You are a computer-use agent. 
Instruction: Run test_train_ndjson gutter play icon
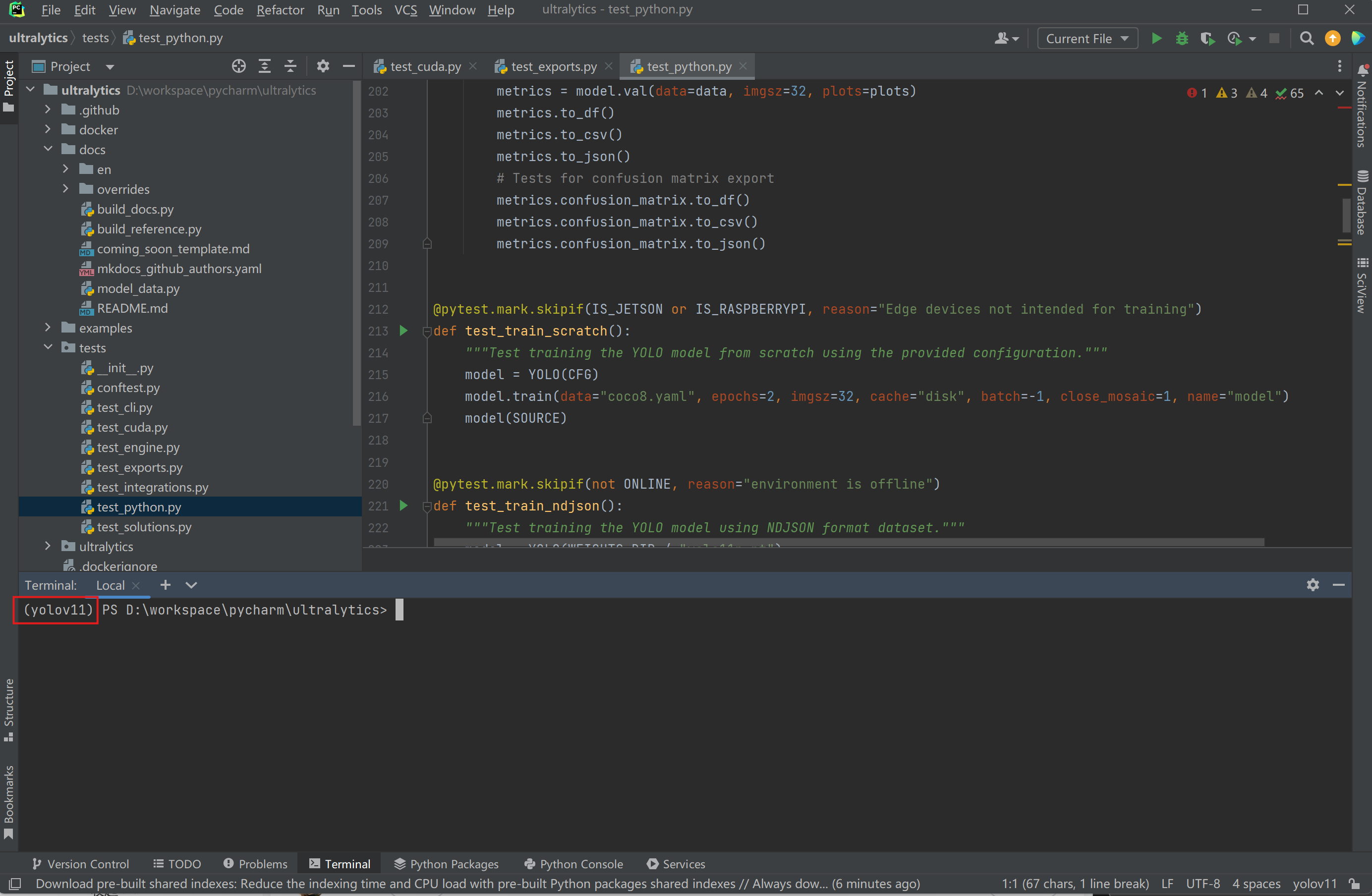pos(403,506)
